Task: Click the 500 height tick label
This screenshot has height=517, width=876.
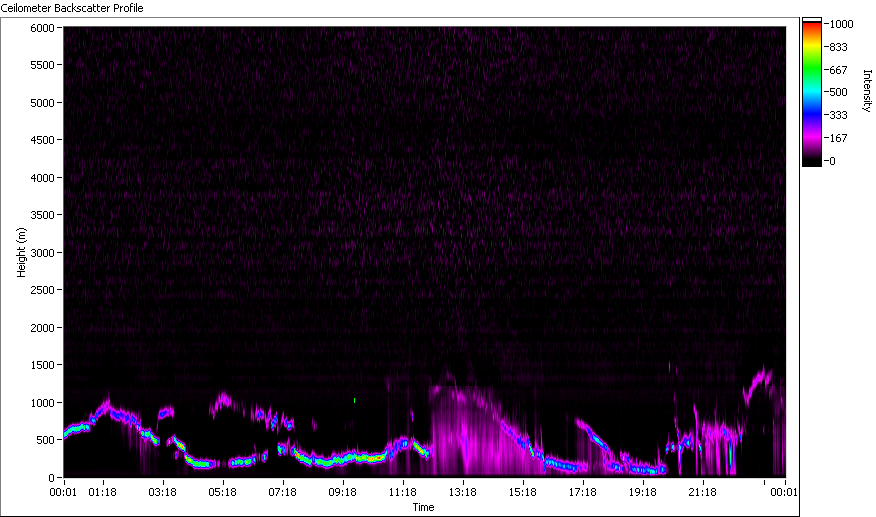Action: [x=46, y=440]
